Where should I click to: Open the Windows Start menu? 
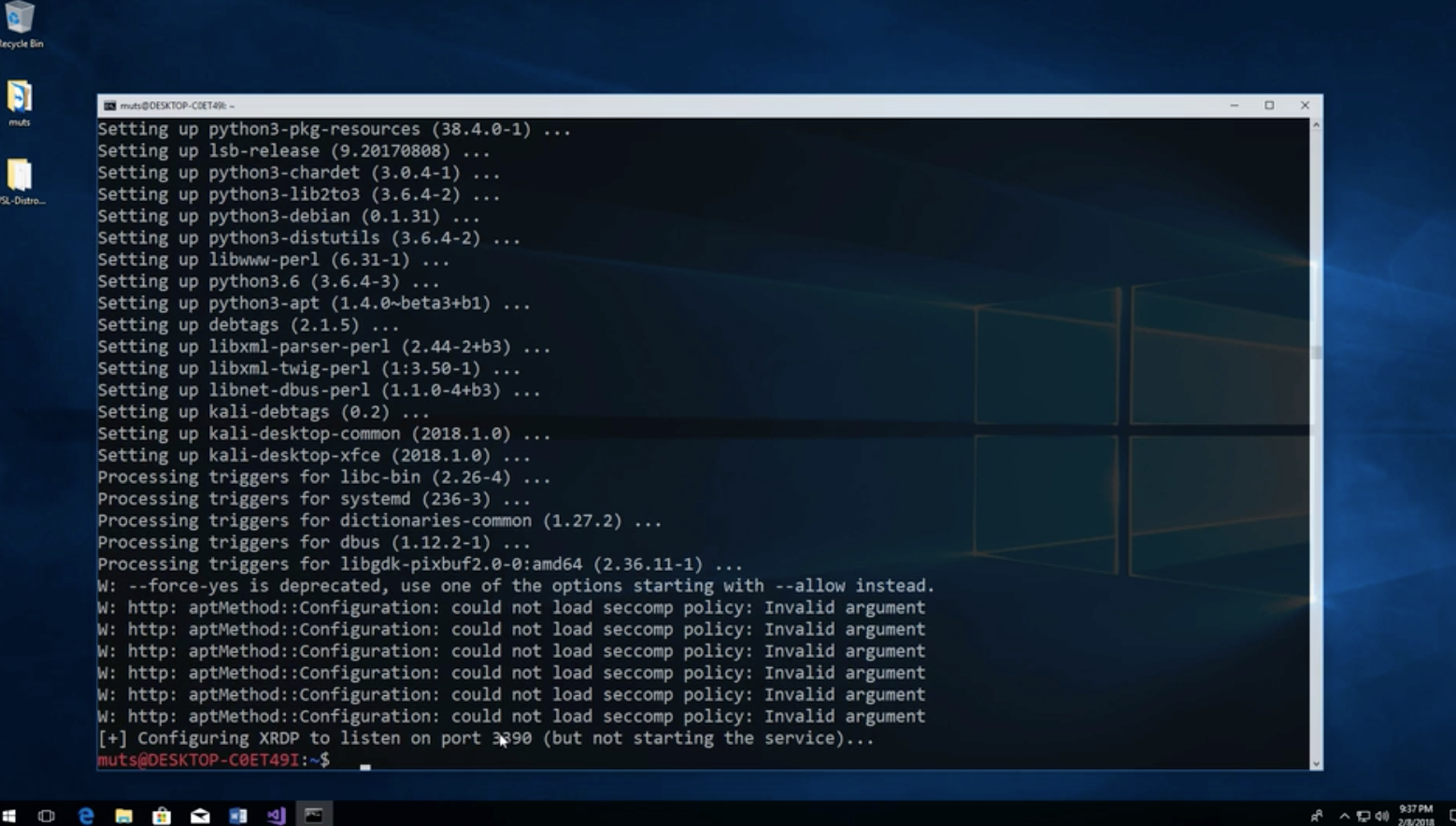pyautogui.click(x=9, y=816)
